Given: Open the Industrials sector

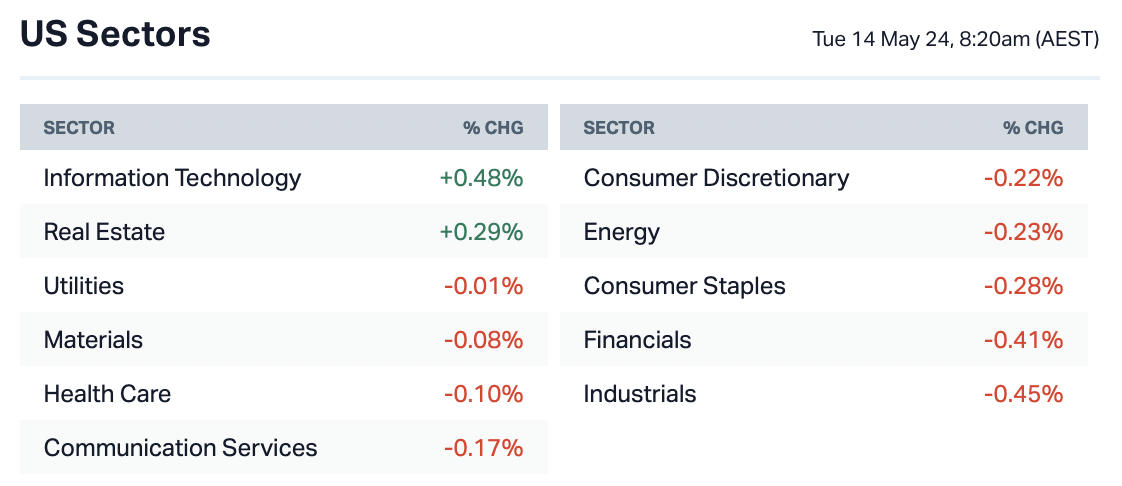Looking at the screenshot, I should pos(640,394).
